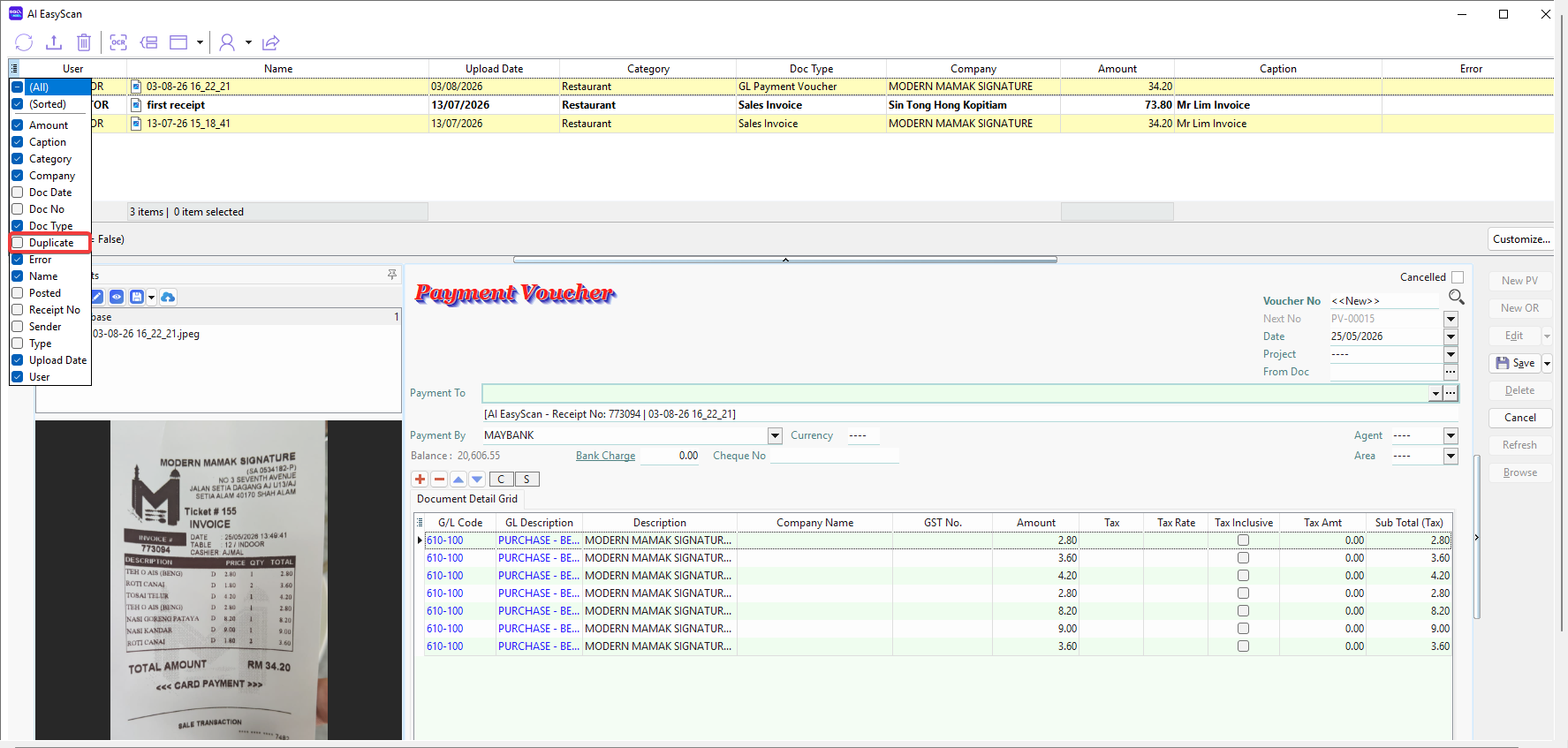Click the upload document toolbar icon
Viewport: 1568px width, 748px height.
(54, 42)
